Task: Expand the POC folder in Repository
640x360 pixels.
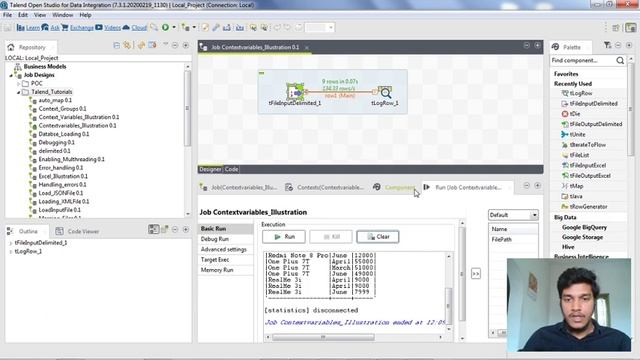Action: (x=18, y=84)
